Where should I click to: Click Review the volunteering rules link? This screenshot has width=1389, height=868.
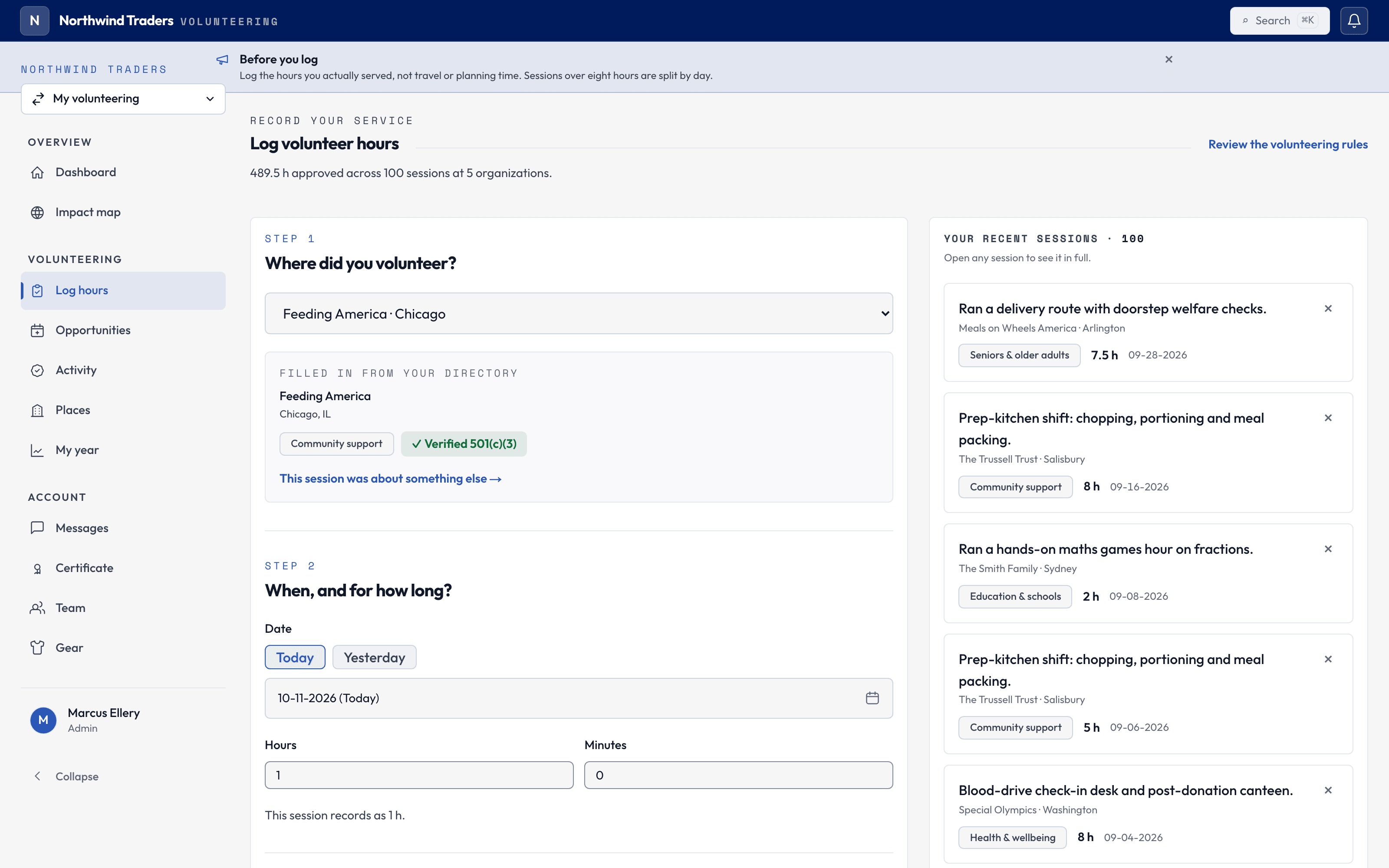1287,144
